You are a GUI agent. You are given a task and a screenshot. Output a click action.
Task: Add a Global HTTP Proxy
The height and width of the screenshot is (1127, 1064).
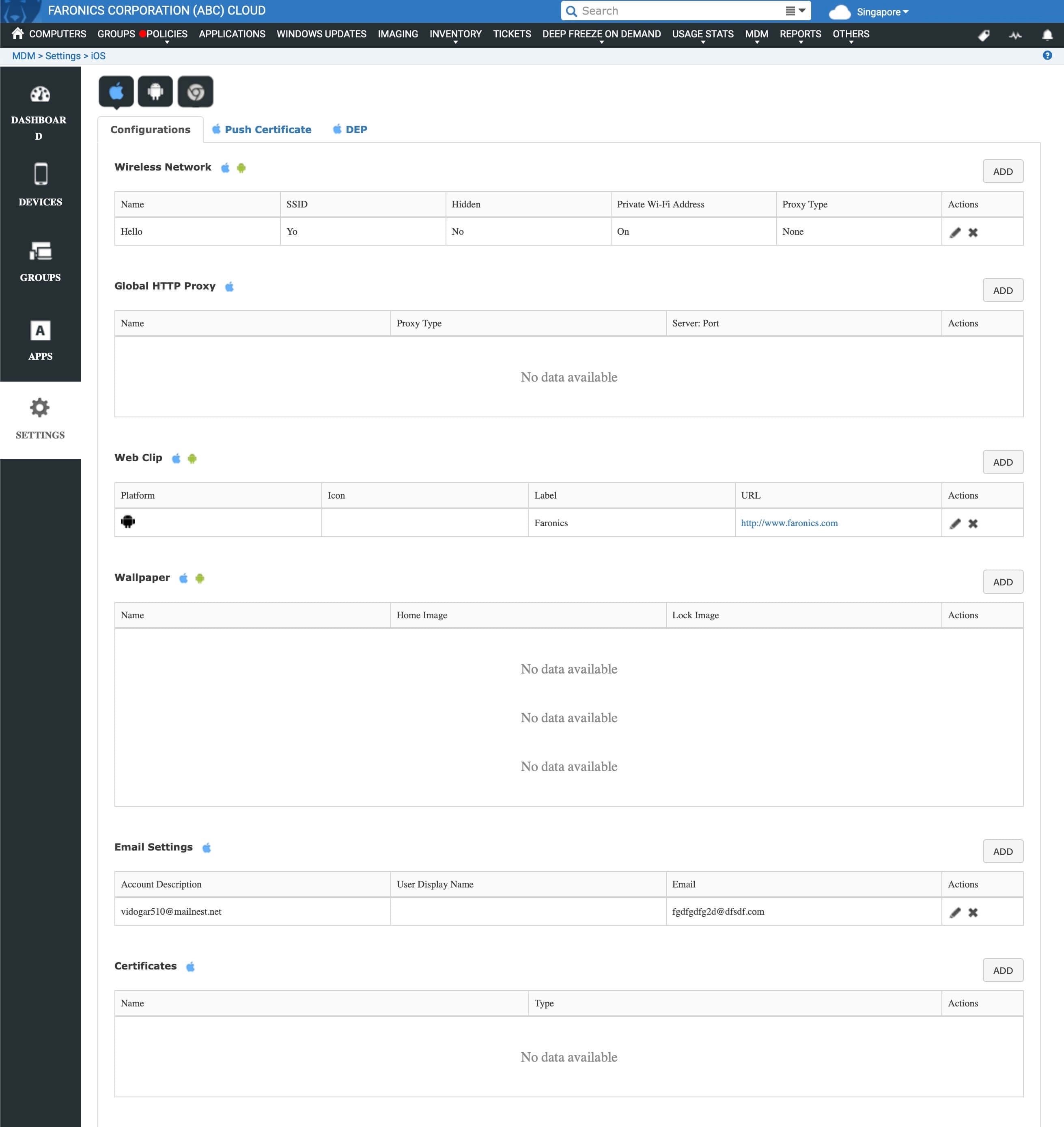[x=1002, y=290]
